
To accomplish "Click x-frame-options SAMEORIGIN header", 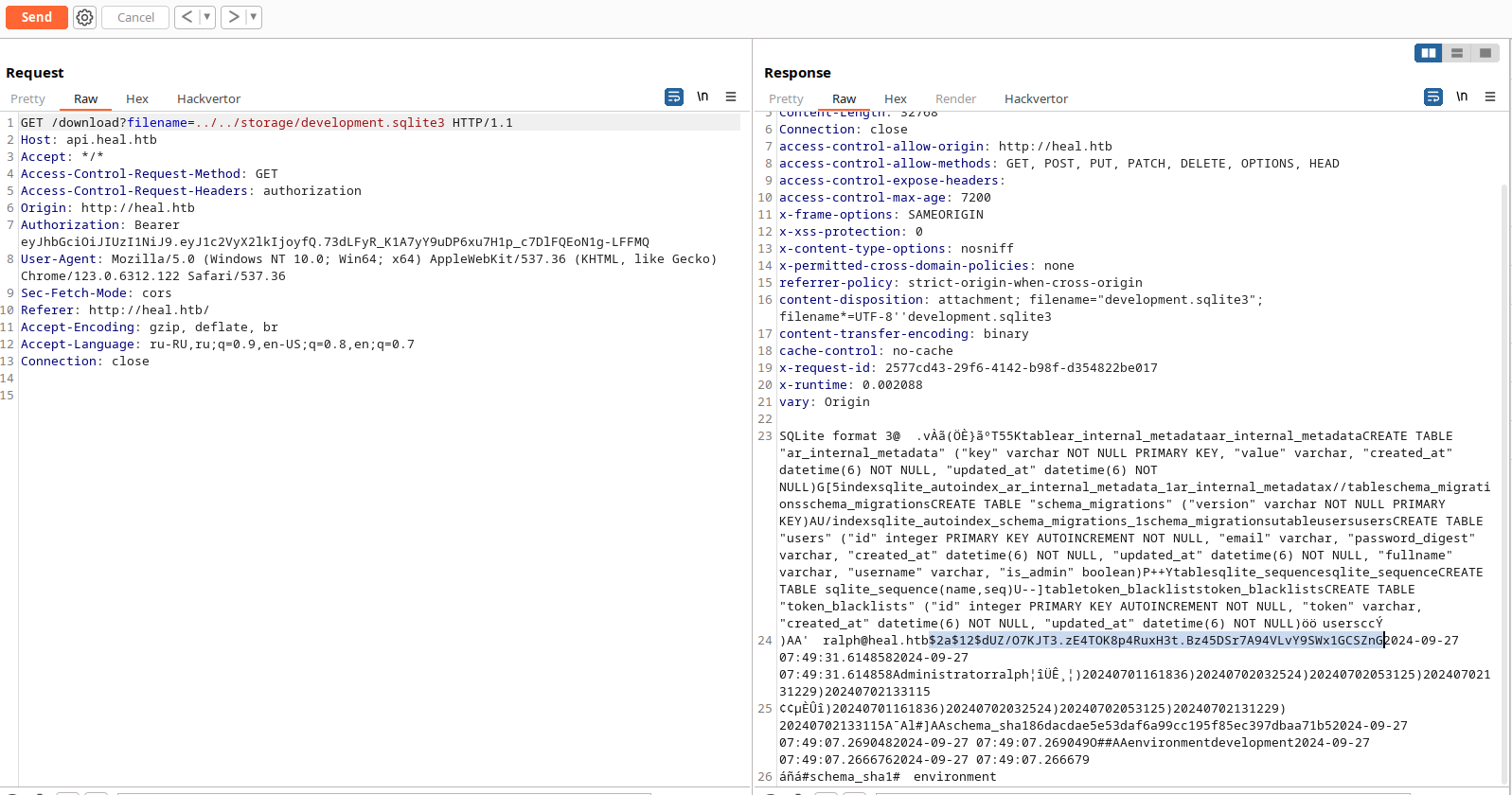I will pyautogui.click(x=881, y=215).
